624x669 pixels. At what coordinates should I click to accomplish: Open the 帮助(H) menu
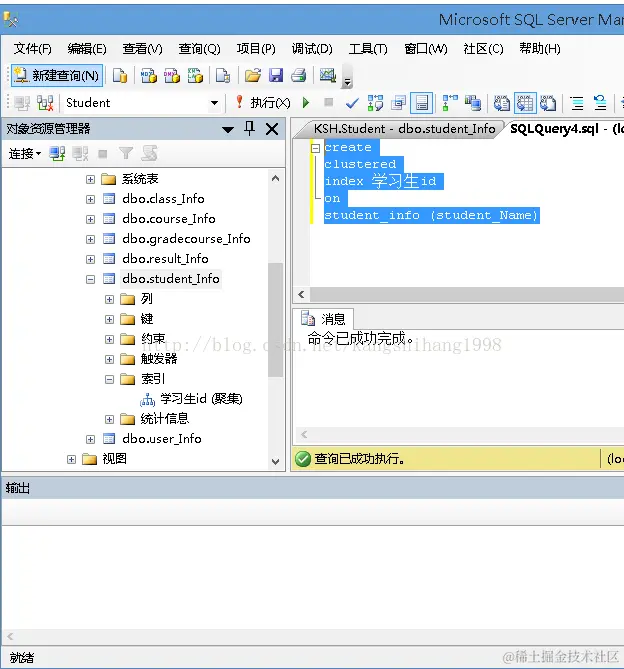tap(540, 49)
